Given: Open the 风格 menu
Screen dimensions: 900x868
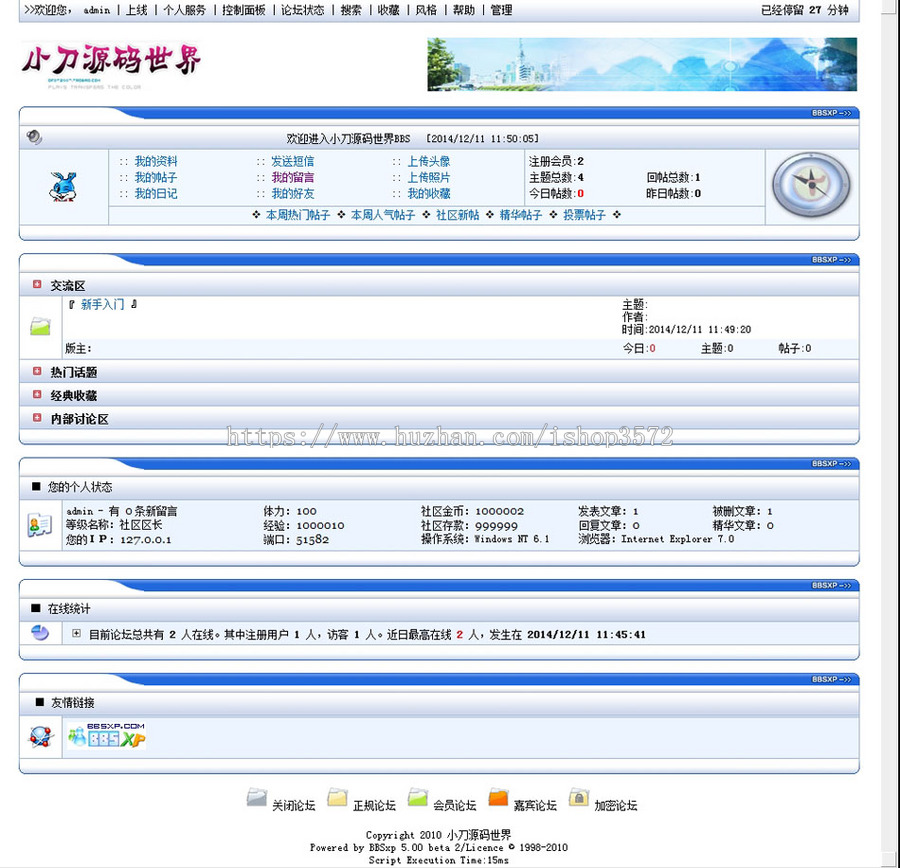Looking at the screenshot, I should point(426,10).
